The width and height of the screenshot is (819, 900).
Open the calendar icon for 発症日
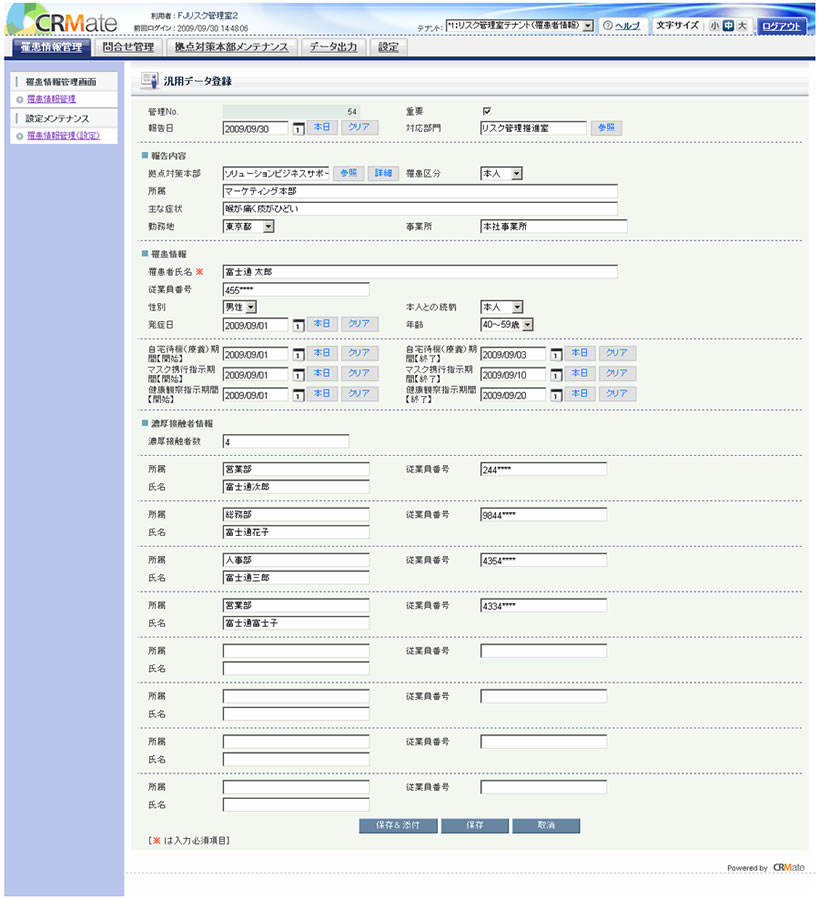pyautogui.click(x=297, y=324)
